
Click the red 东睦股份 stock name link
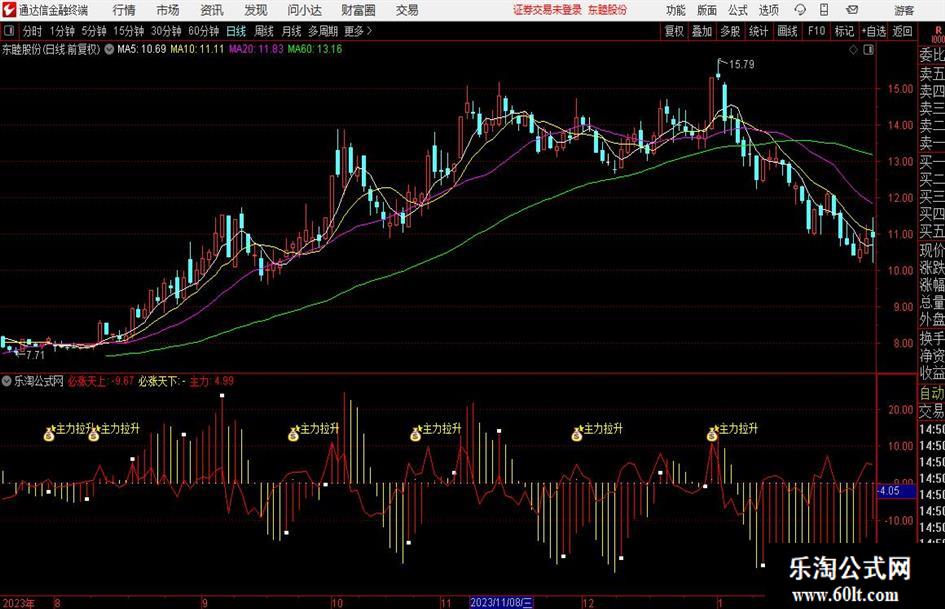(608, 10)
